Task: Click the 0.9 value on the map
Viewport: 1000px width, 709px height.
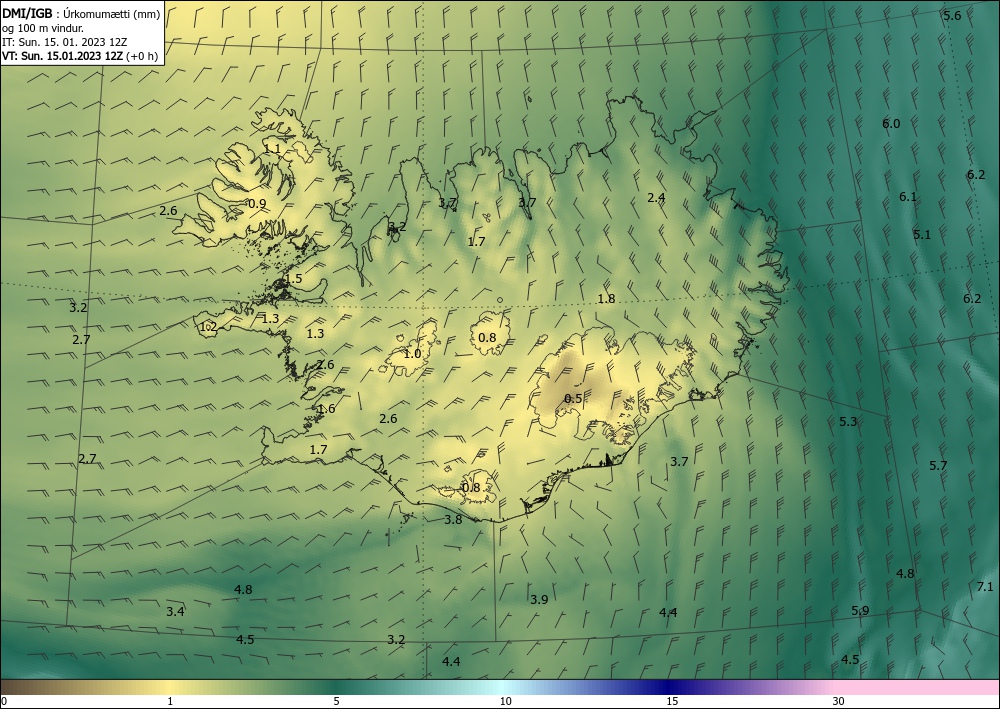Action: 257,204
